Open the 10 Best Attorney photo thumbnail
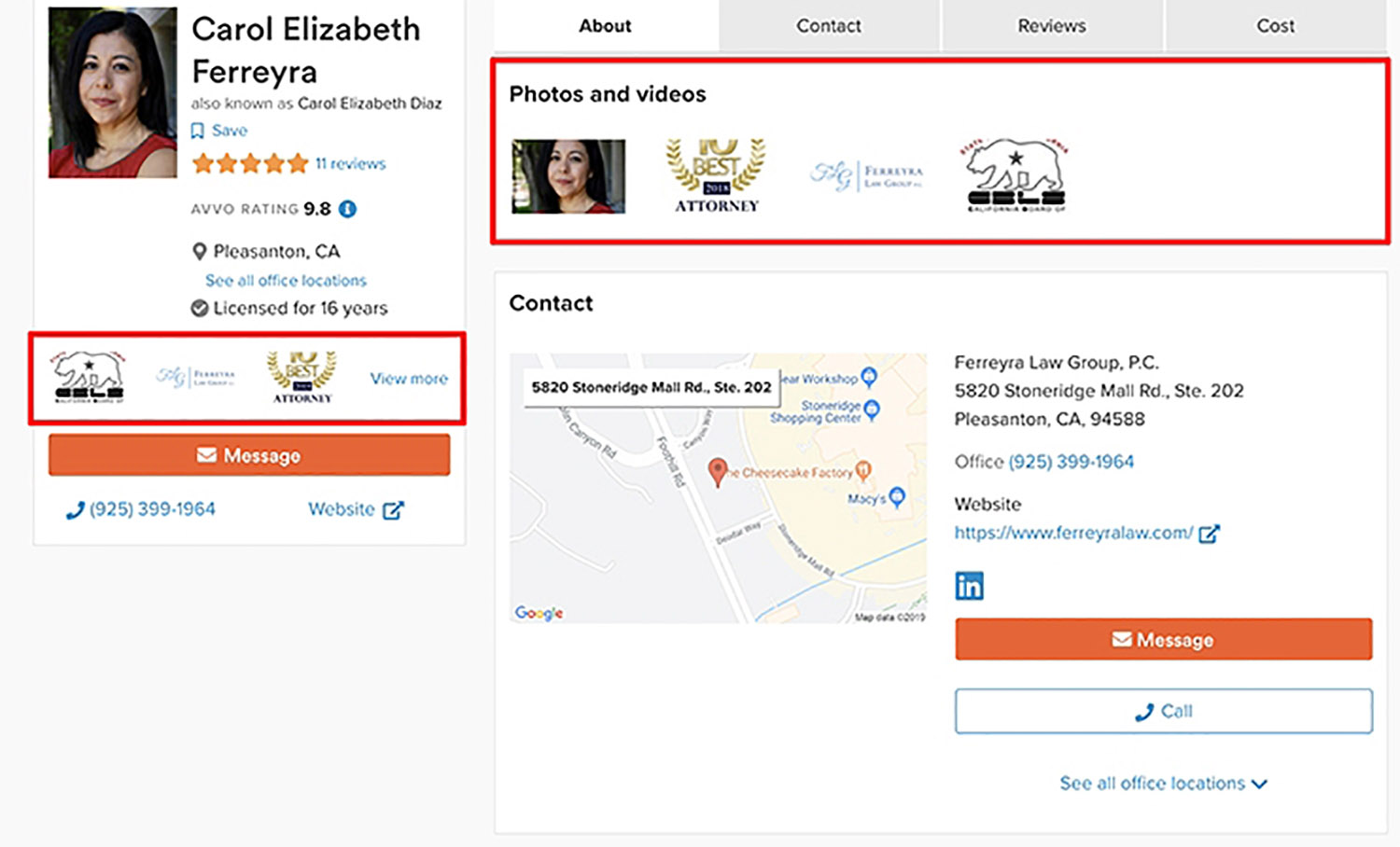Viewport: 1400px width, 847px height. click(716, 175)
